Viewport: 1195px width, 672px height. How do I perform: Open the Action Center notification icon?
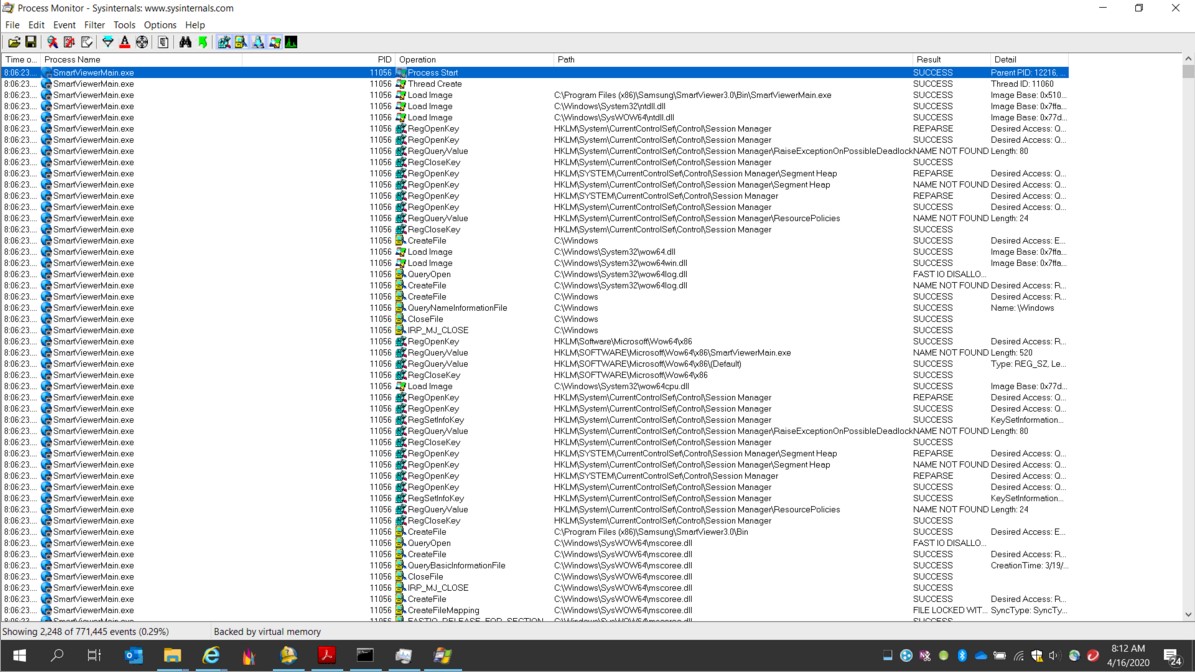click(x=1174, y=655)
